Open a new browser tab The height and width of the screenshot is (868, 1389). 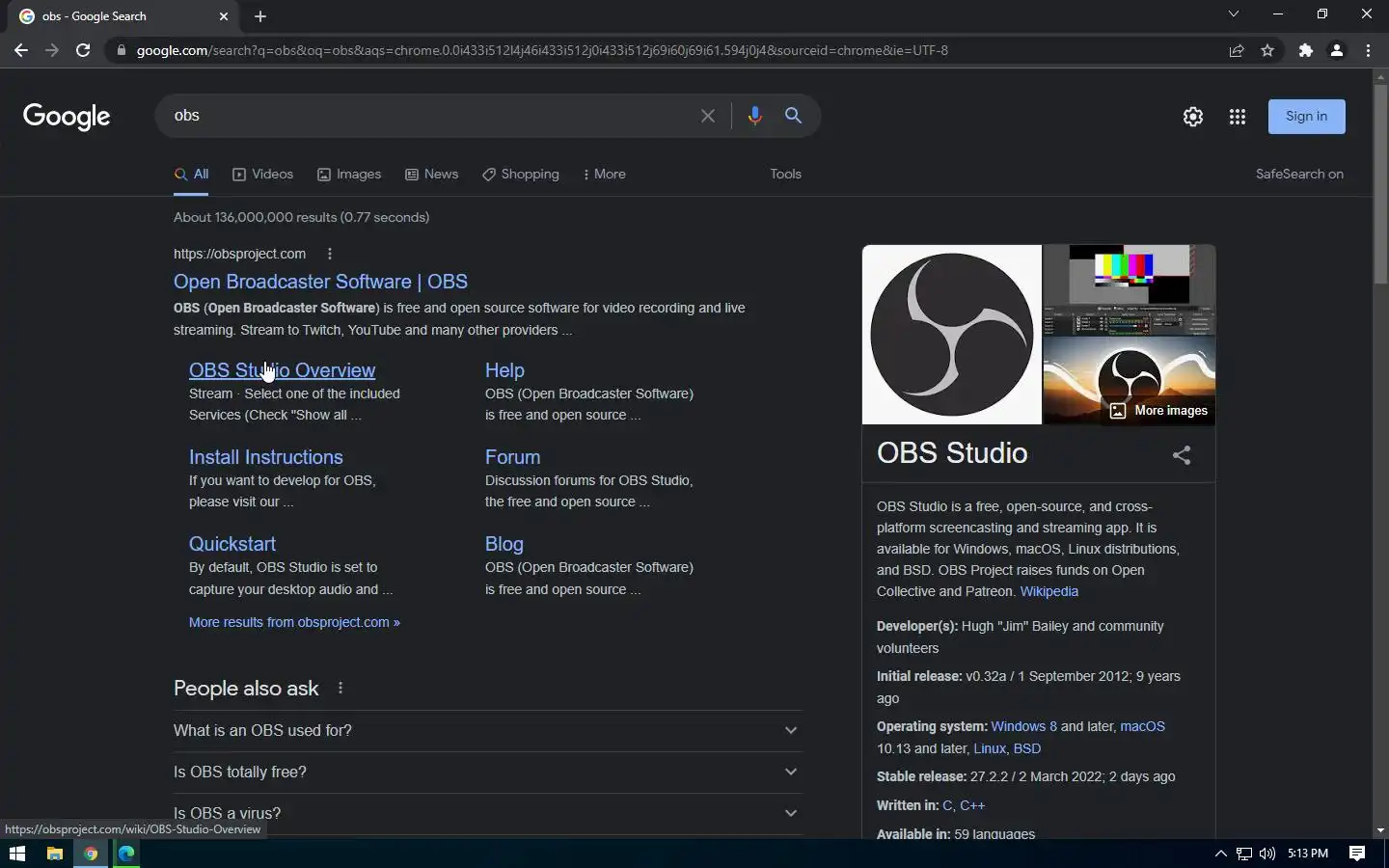click(260, 16)
